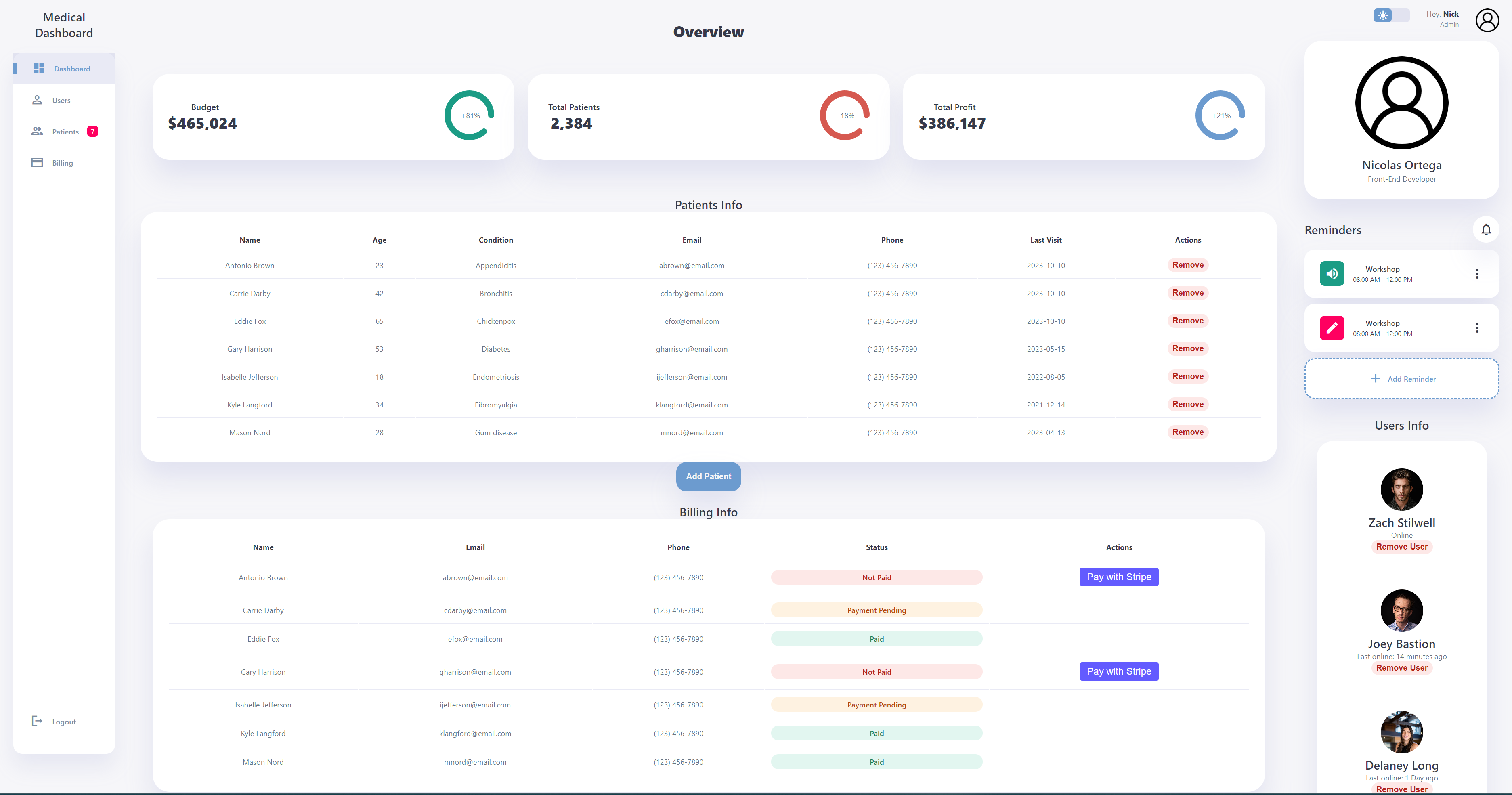Open the Patients menu item

pos(65,132)
